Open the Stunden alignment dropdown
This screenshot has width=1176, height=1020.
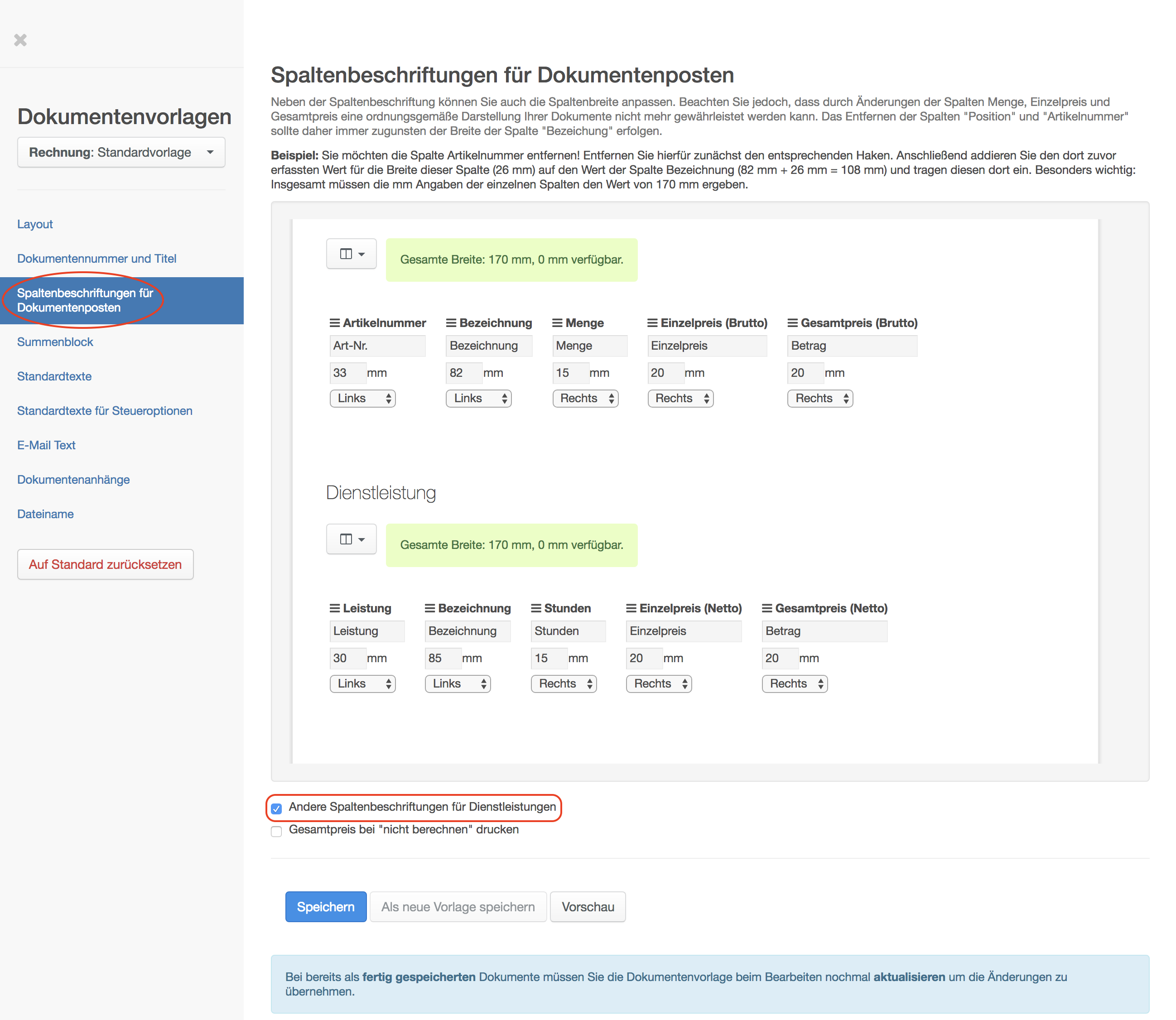(564, 683)
